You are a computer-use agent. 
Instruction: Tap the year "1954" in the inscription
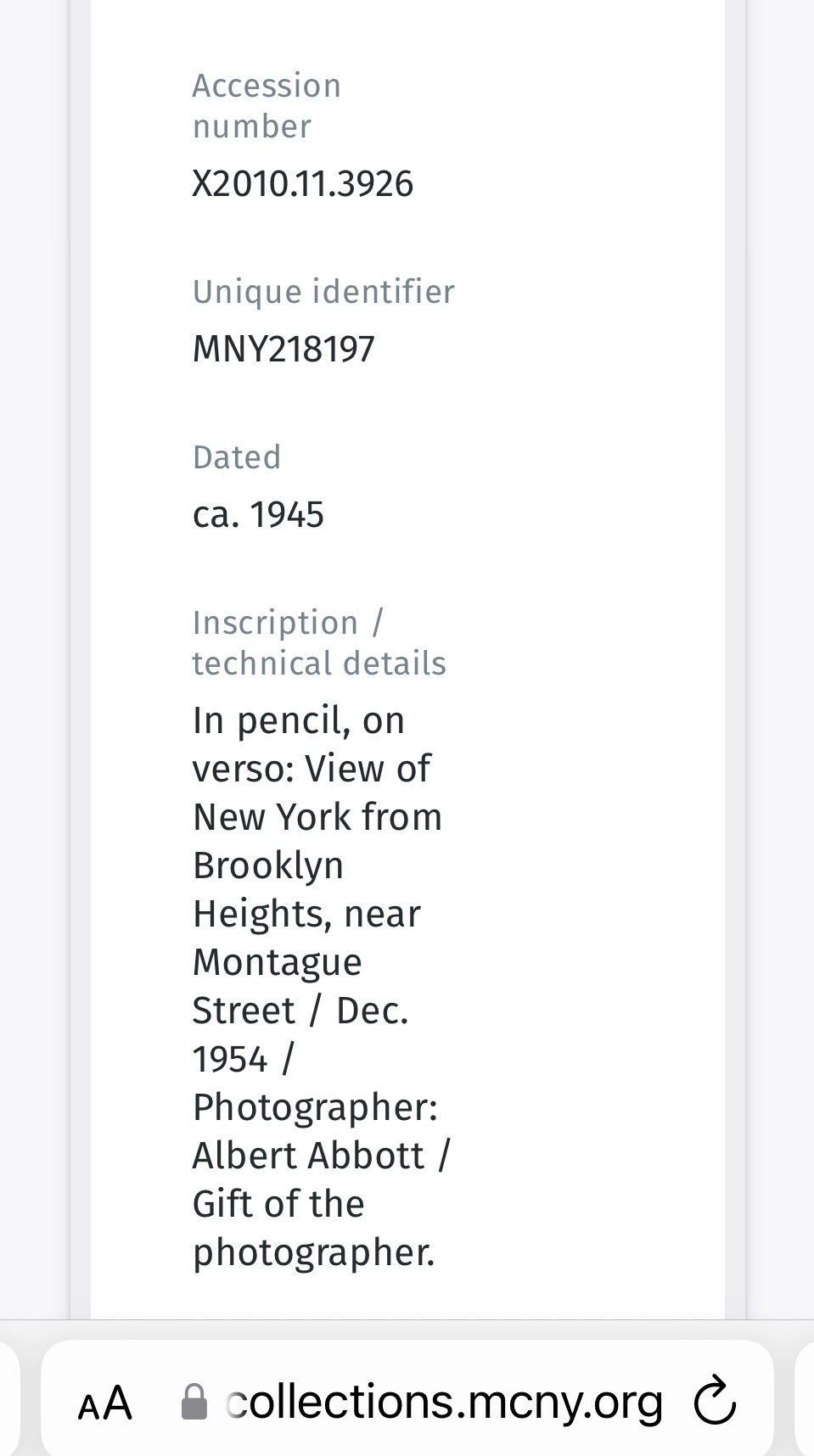point(230,1059)
